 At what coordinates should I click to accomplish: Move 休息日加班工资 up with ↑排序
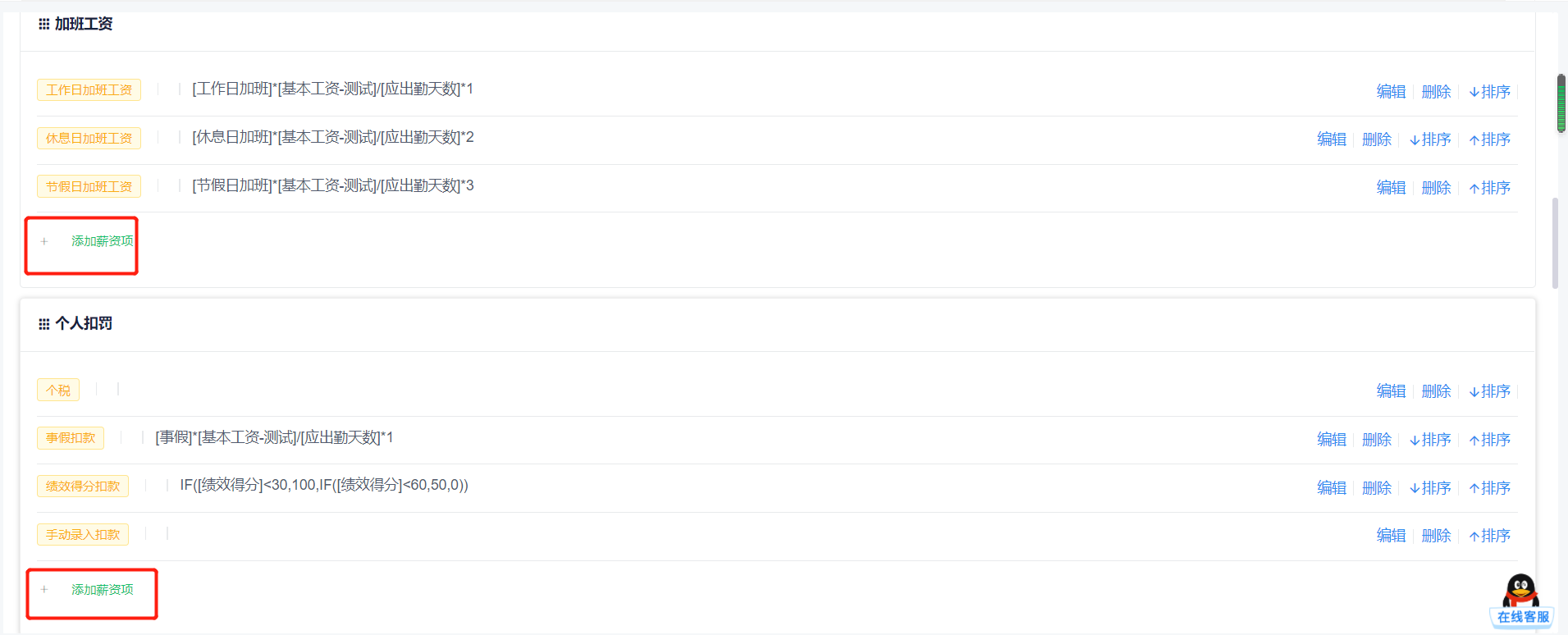tap(1489, 139)
